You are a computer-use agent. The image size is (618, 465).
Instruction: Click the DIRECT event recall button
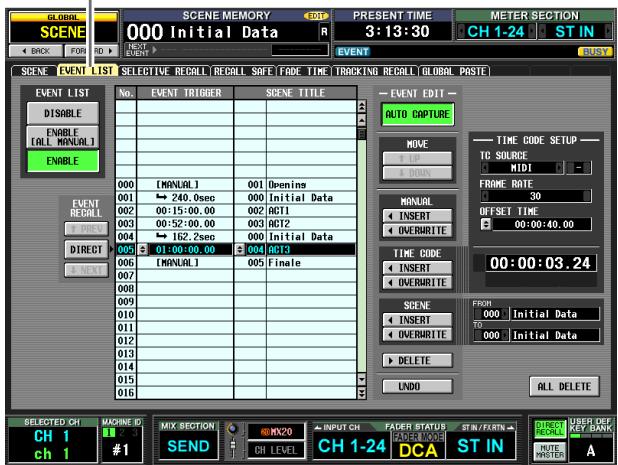tap(86, 249)
